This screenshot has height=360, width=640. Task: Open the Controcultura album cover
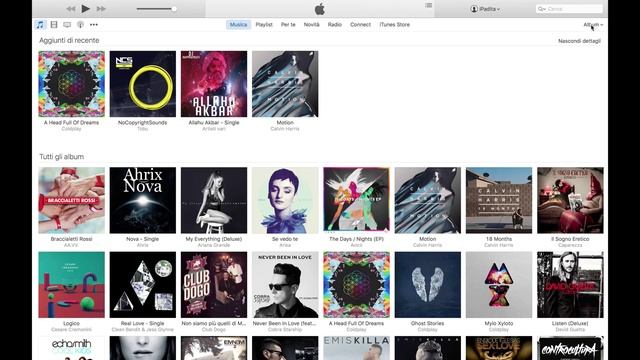[570, 348]
